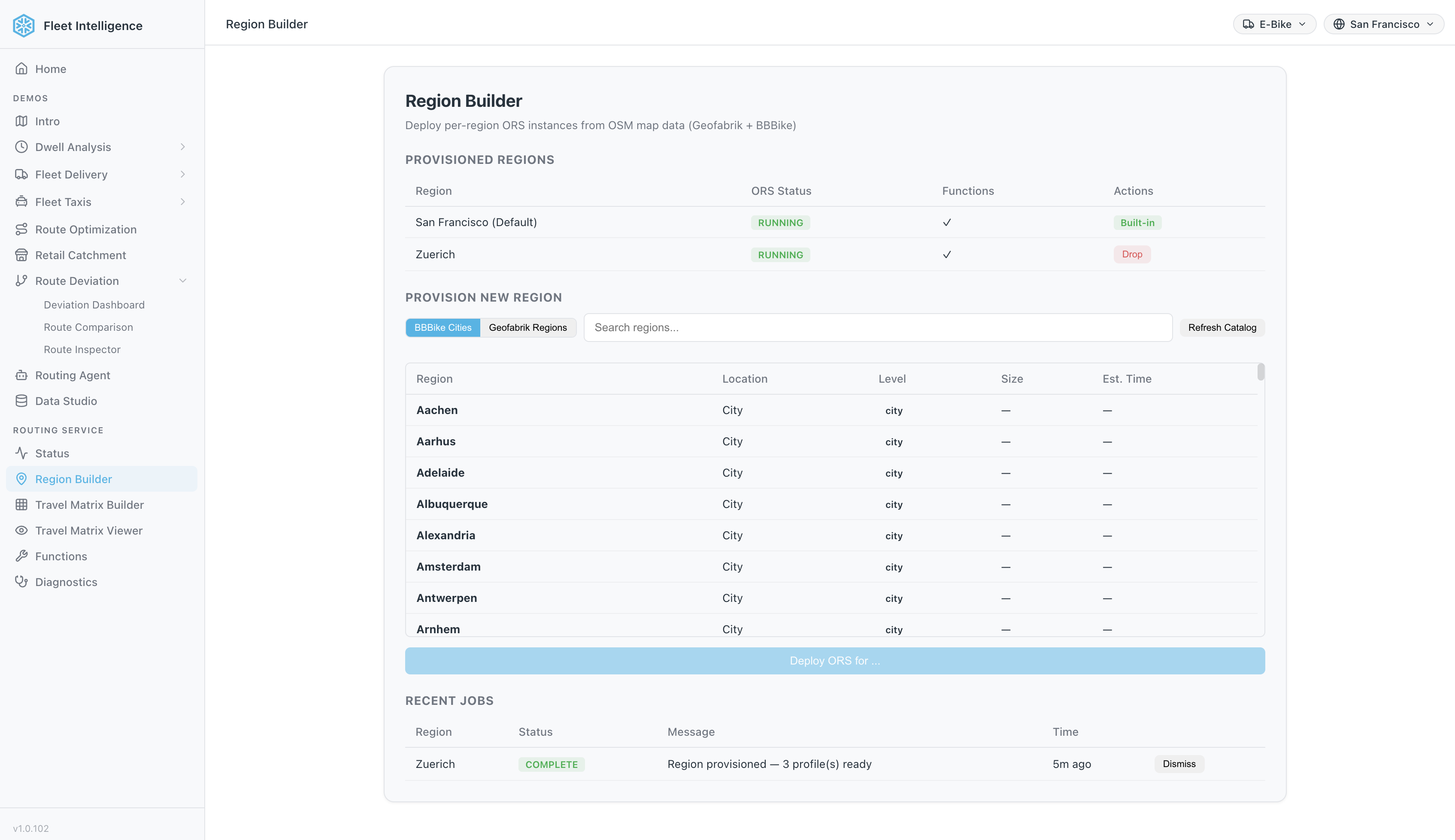Collapse the Route Deviation submenu
The image size is (1455, 840).
(182, 281)
